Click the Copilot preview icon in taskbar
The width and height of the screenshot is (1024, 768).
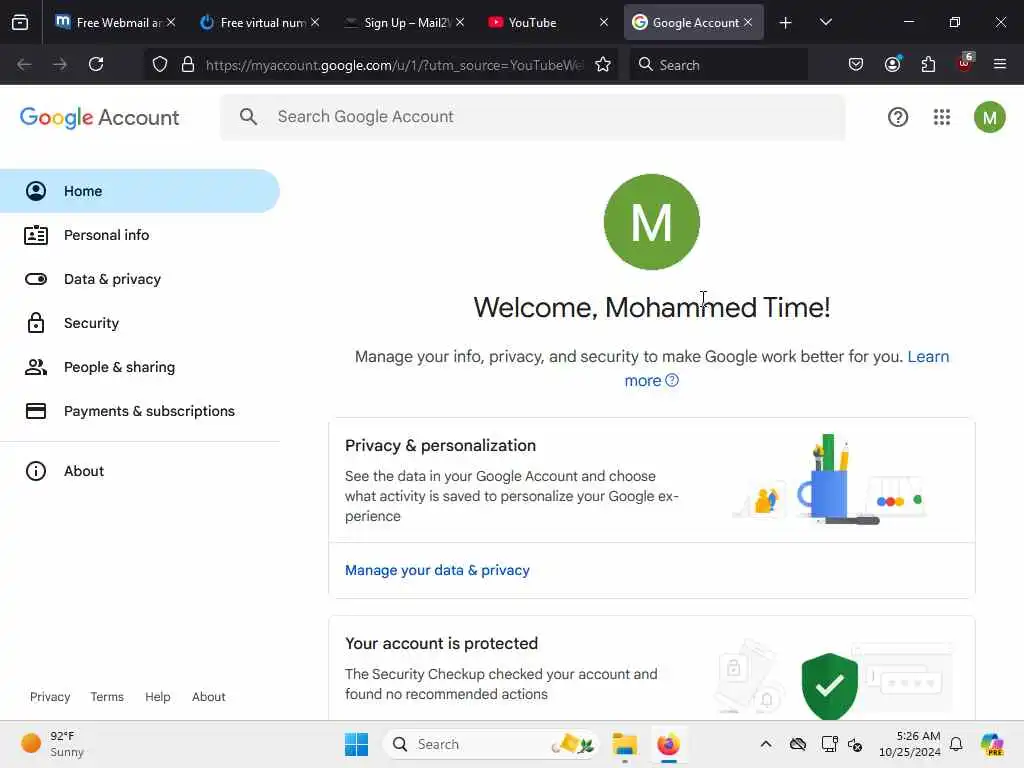992,744
